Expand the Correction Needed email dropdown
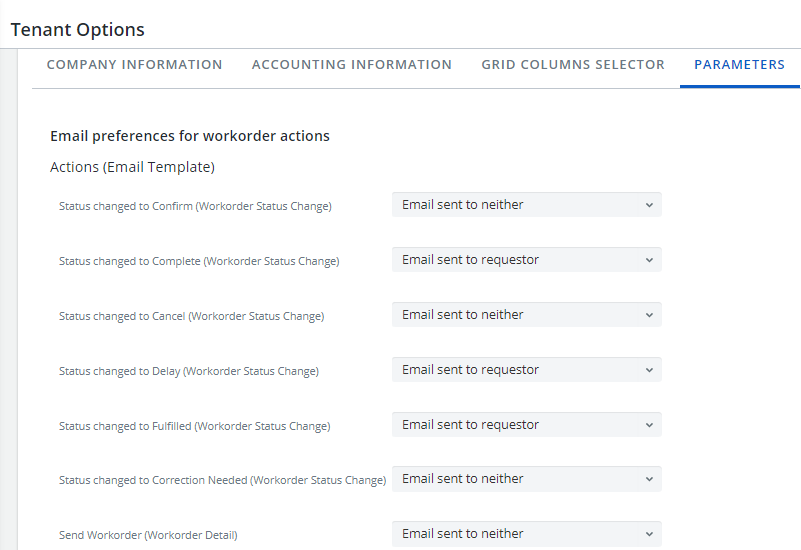The image size is (801, 550). [x=526, y=479]
